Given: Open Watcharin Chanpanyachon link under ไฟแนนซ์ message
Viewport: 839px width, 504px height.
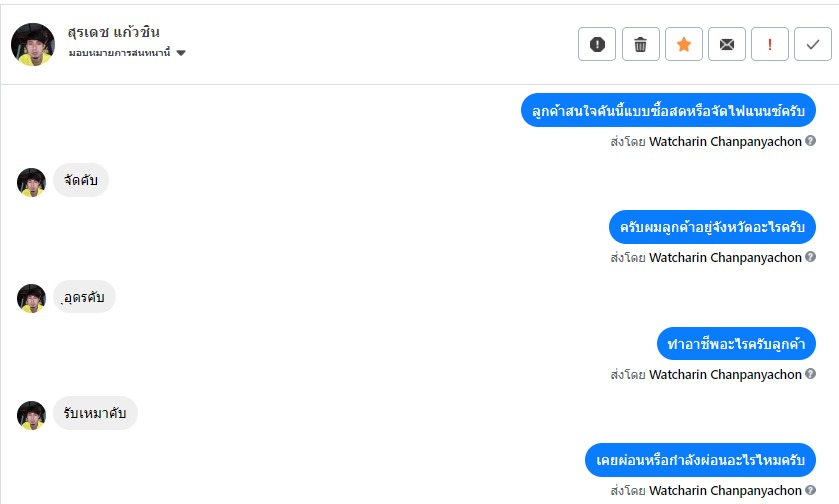Looking at the screenshot, I should click(x=725, y=141).
